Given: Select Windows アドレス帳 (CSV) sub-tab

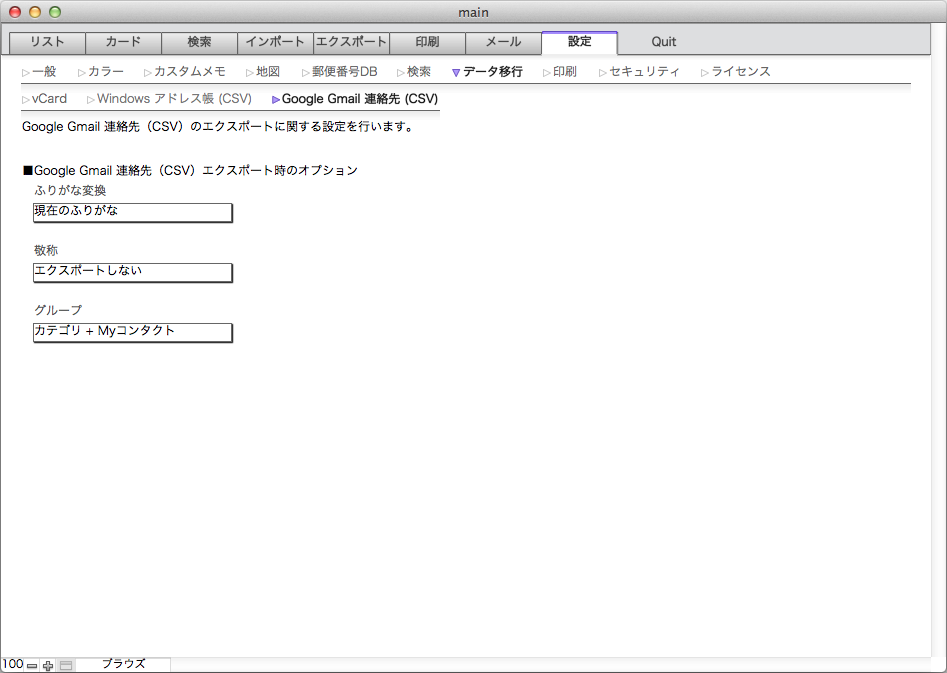Looking at the screenshot, I should click(x=173, y=99).
